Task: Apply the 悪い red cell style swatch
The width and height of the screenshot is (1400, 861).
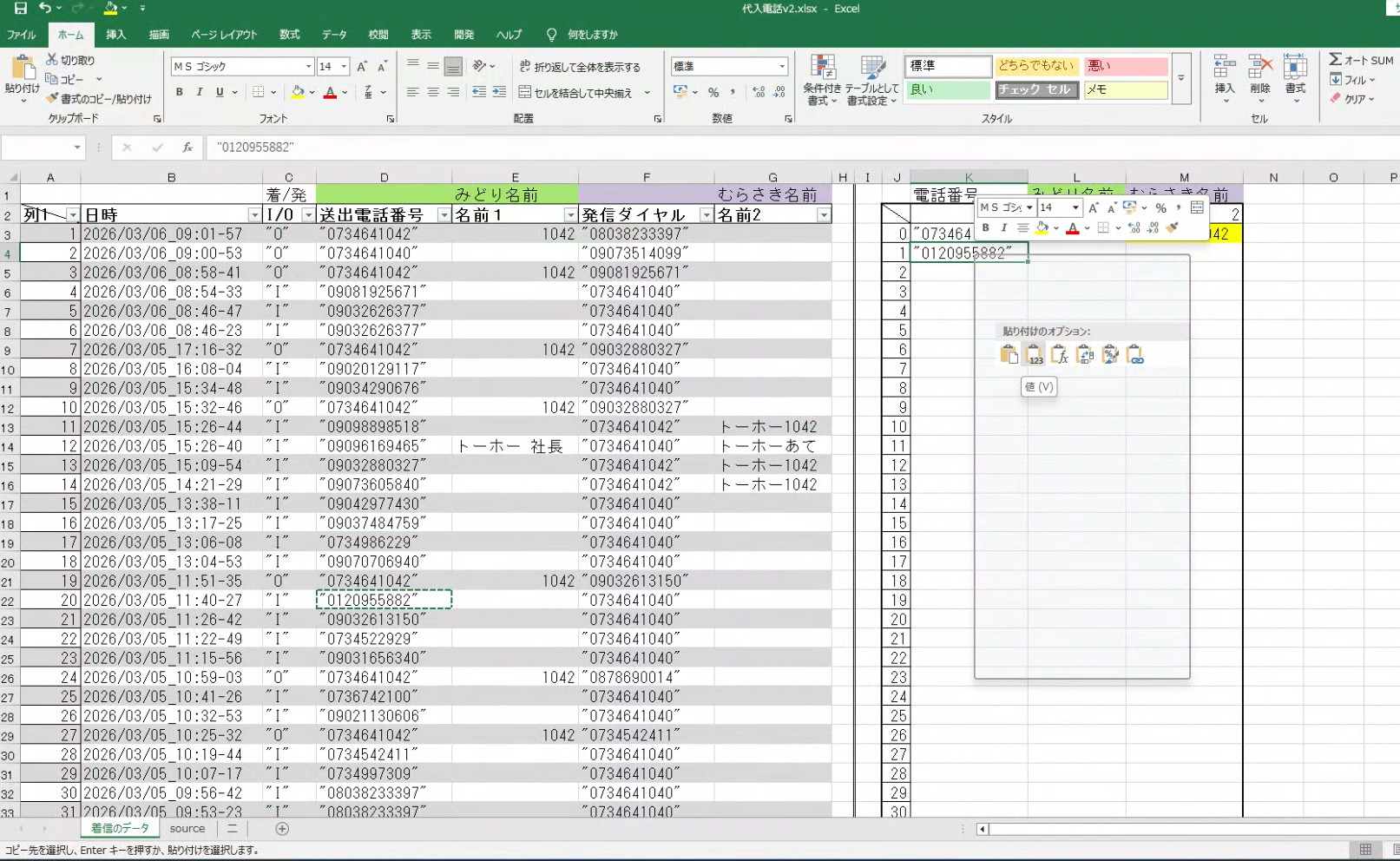Action: point(1125,66)
